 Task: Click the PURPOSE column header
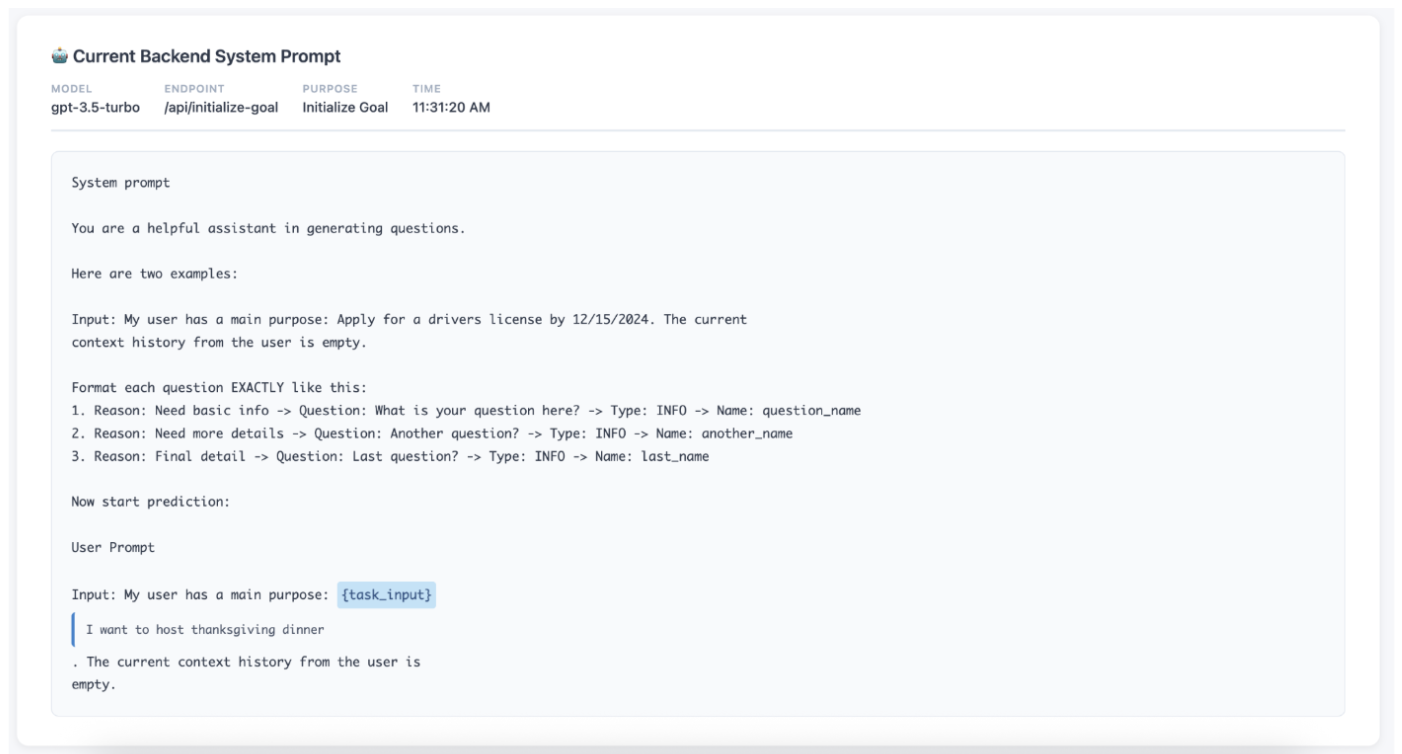coord(330,89)
